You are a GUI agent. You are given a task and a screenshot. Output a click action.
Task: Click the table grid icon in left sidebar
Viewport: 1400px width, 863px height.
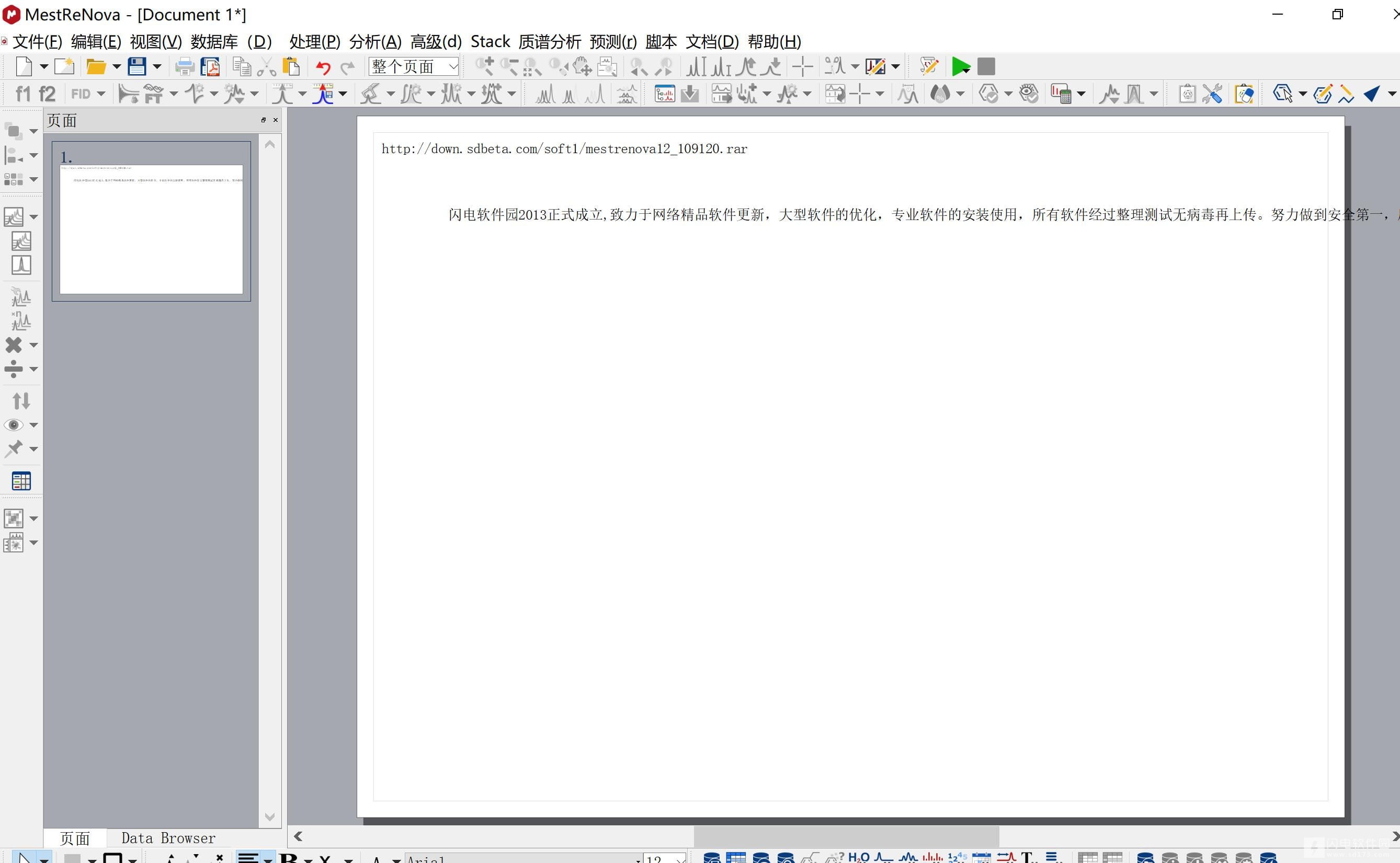tap(21, 481)
